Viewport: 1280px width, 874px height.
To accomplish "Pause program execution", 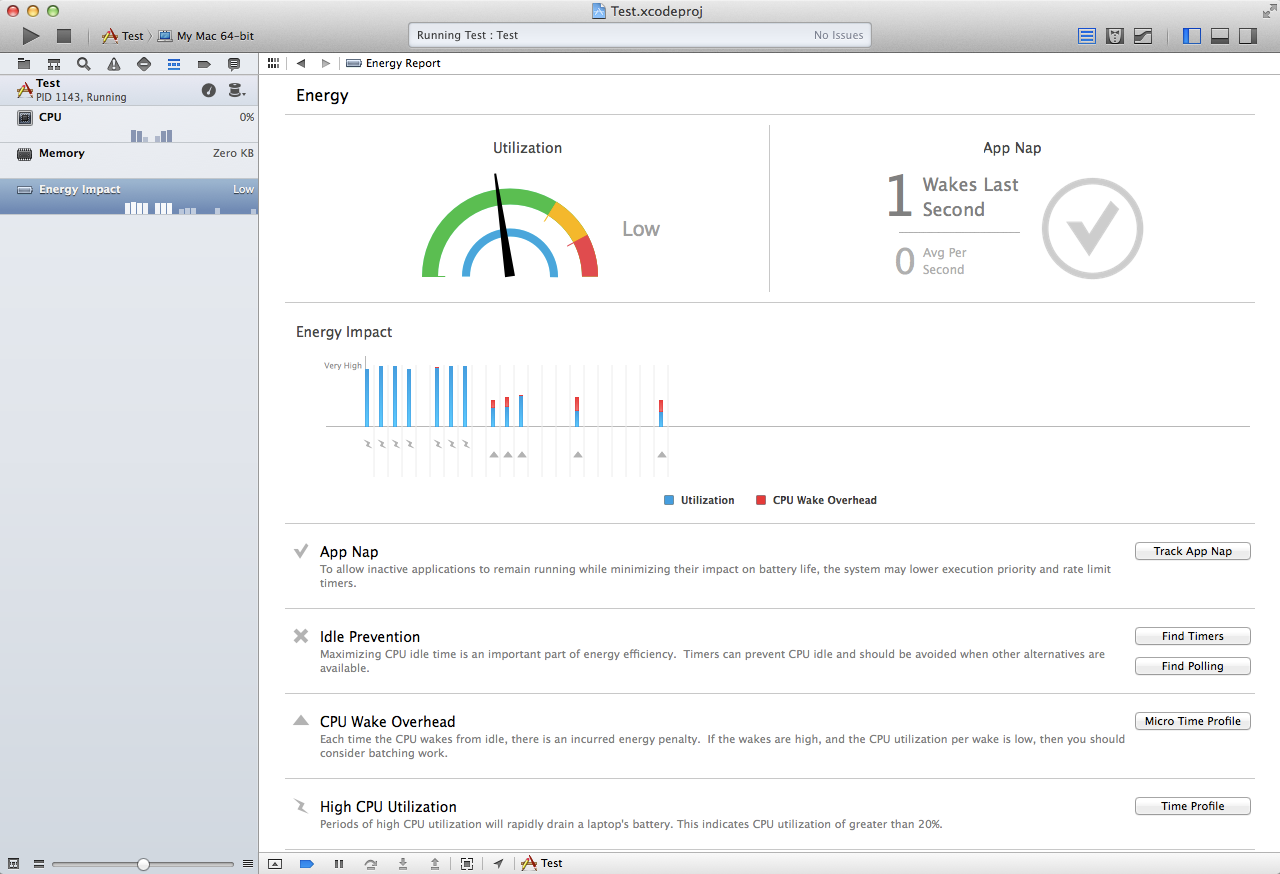I will pyautogui.click(x=339, y=863).
